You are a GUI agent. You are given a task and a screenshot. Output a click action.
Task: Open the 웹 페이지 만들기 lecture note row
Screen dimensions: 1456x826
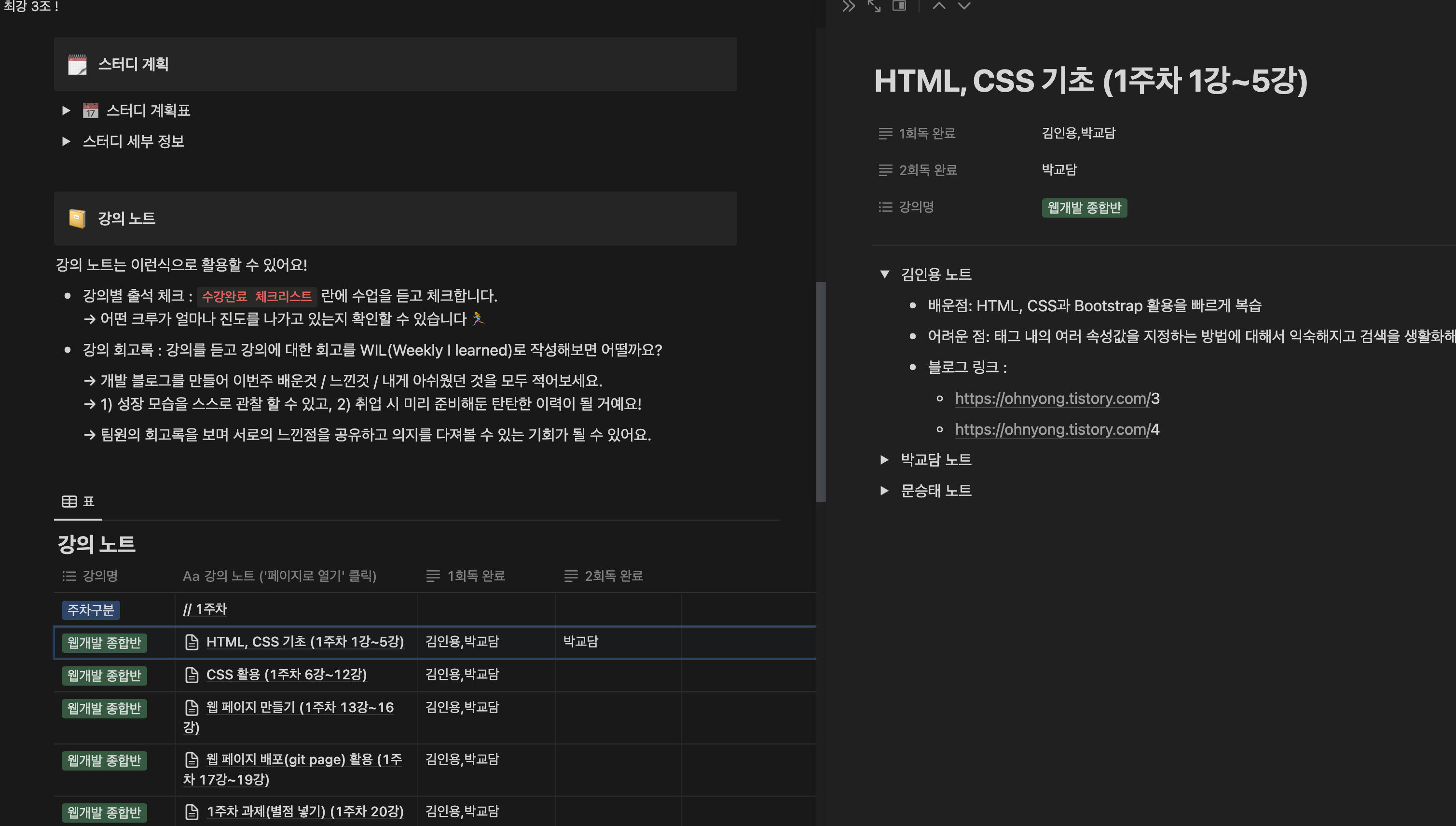click(300, 707)
